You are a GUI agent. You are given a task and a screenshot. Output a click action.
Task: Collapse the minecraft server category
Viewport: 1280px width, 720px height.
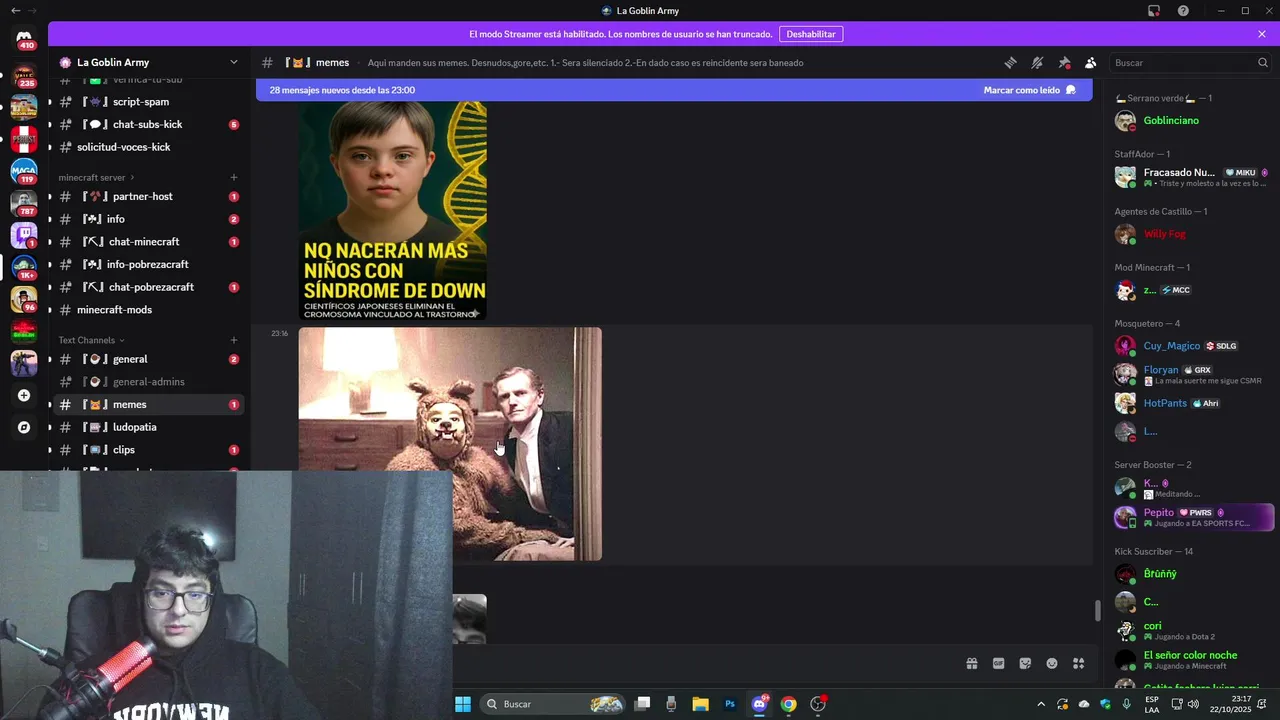(96, 177)
